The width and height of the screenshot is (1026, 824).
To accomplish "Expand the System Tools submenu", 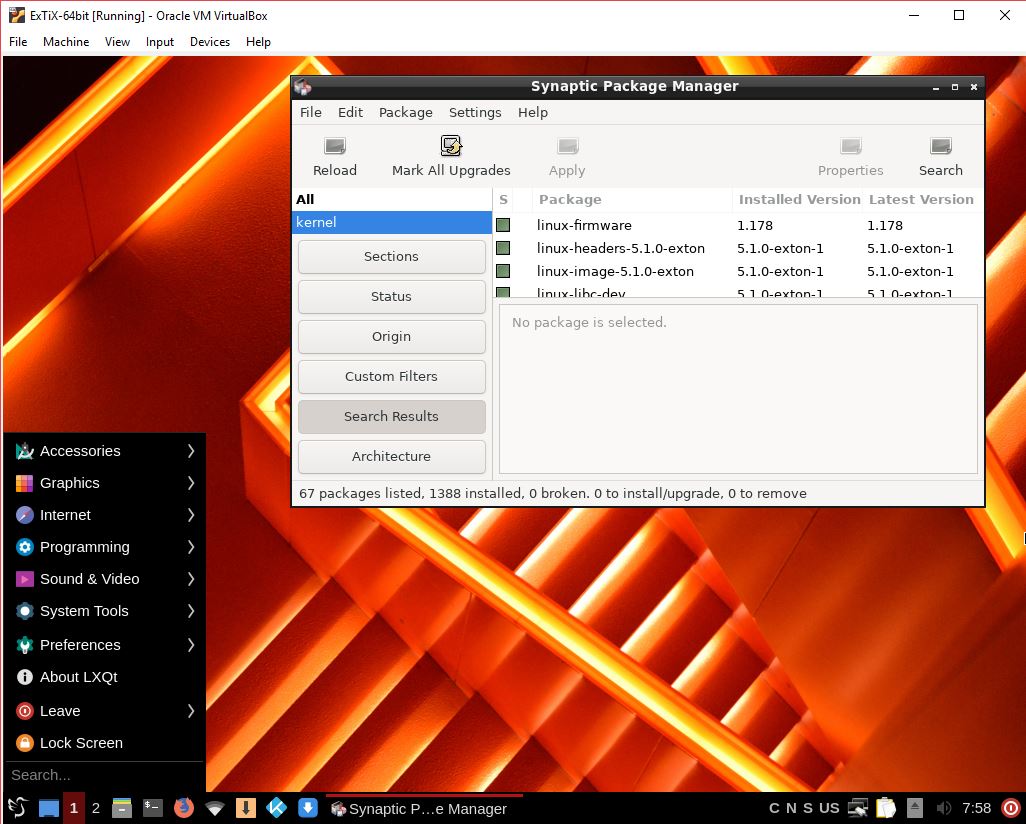I will click(84, 611).
